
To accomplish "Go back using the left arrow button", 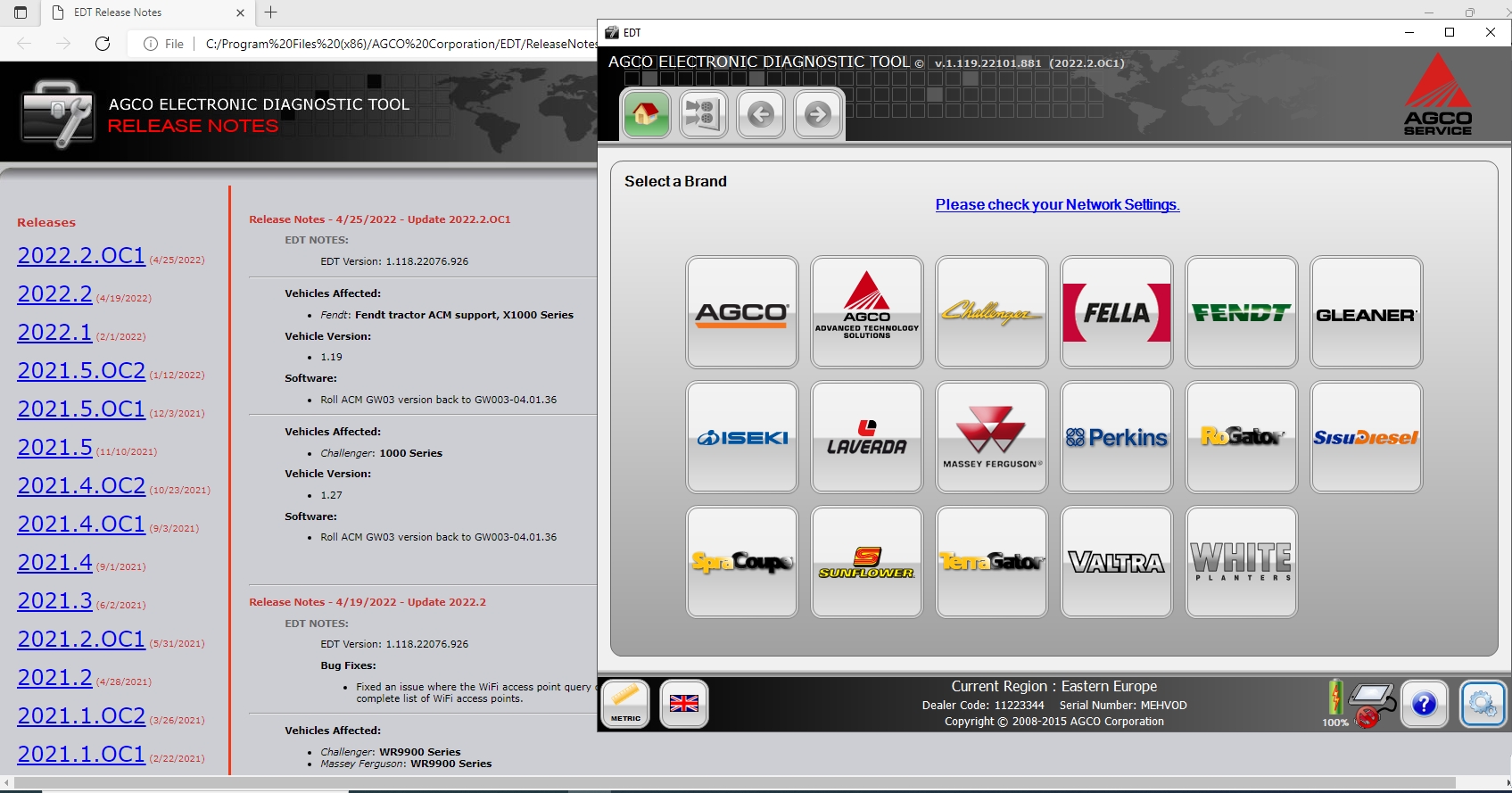I will pyautogui.click(x=761, y=114).
